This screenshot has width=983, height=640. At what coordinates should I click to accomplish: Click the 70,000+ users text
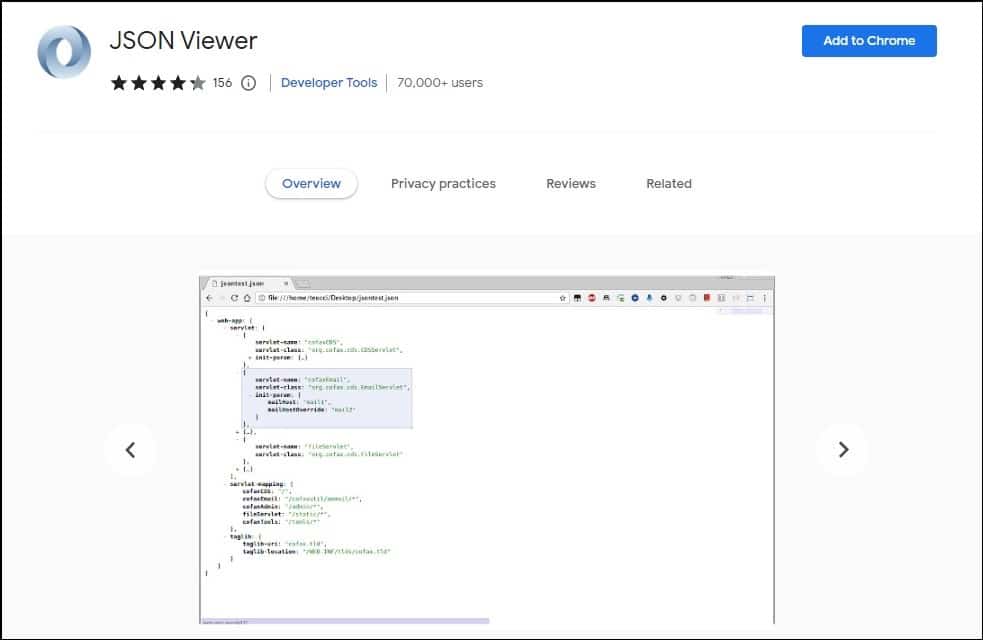[x=440, y=83]
